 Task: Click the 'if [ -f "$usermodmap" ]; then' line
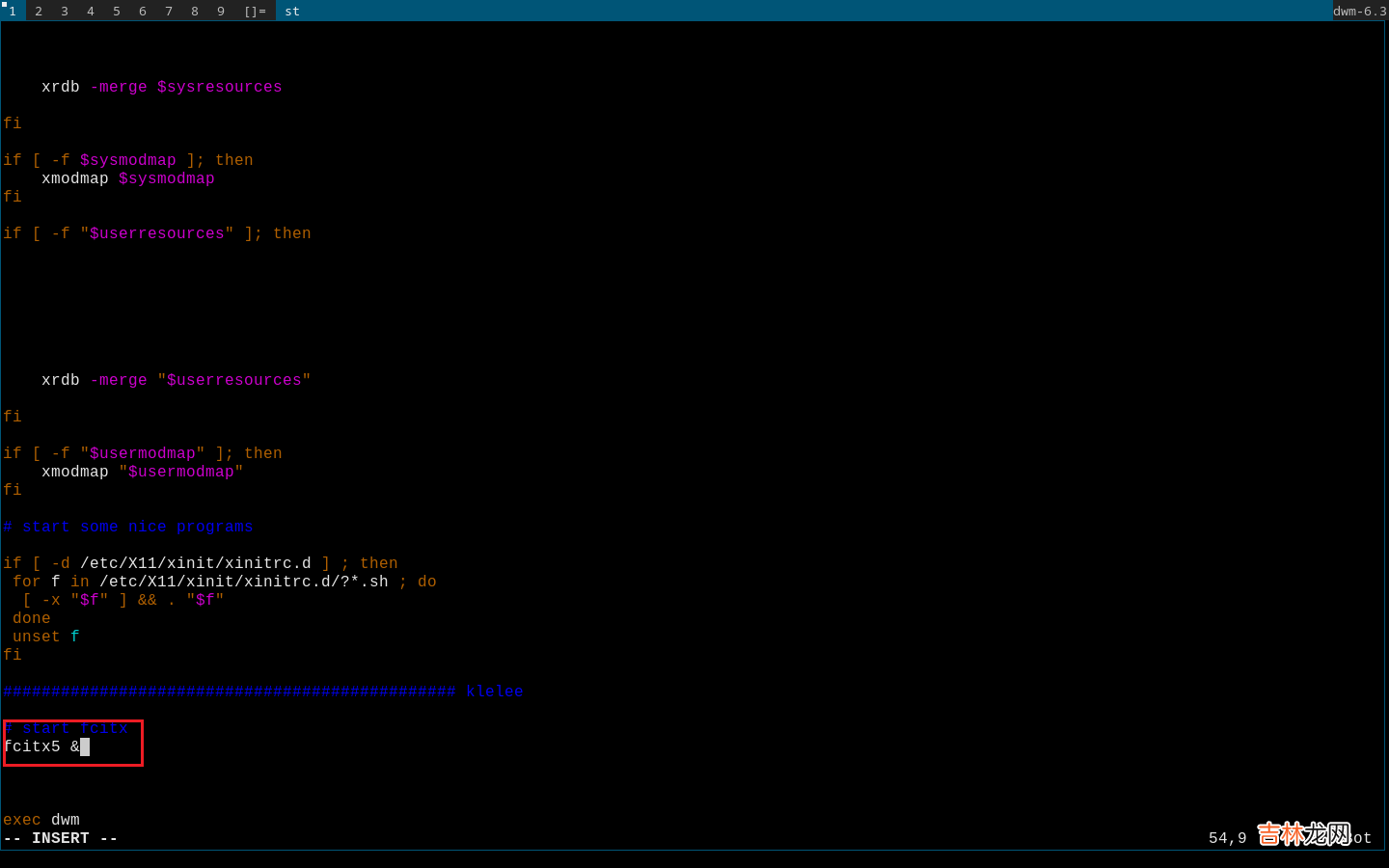[x=143, y=453]
